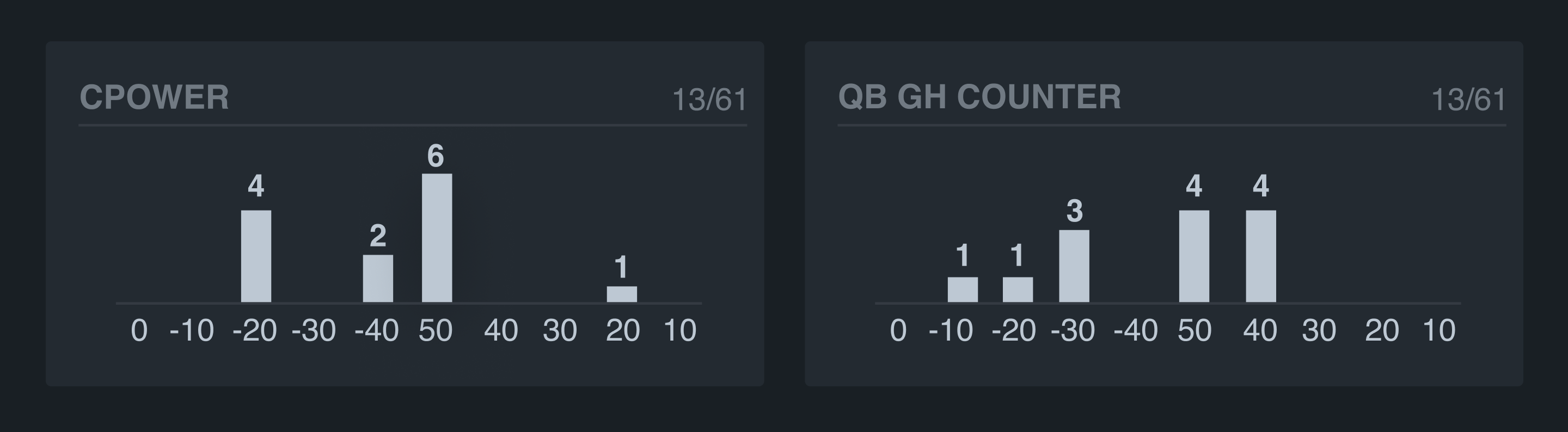Click the 0 axis label in CPOWER chart
Viewport: 1568px width, 432px height.
(139, 331)
